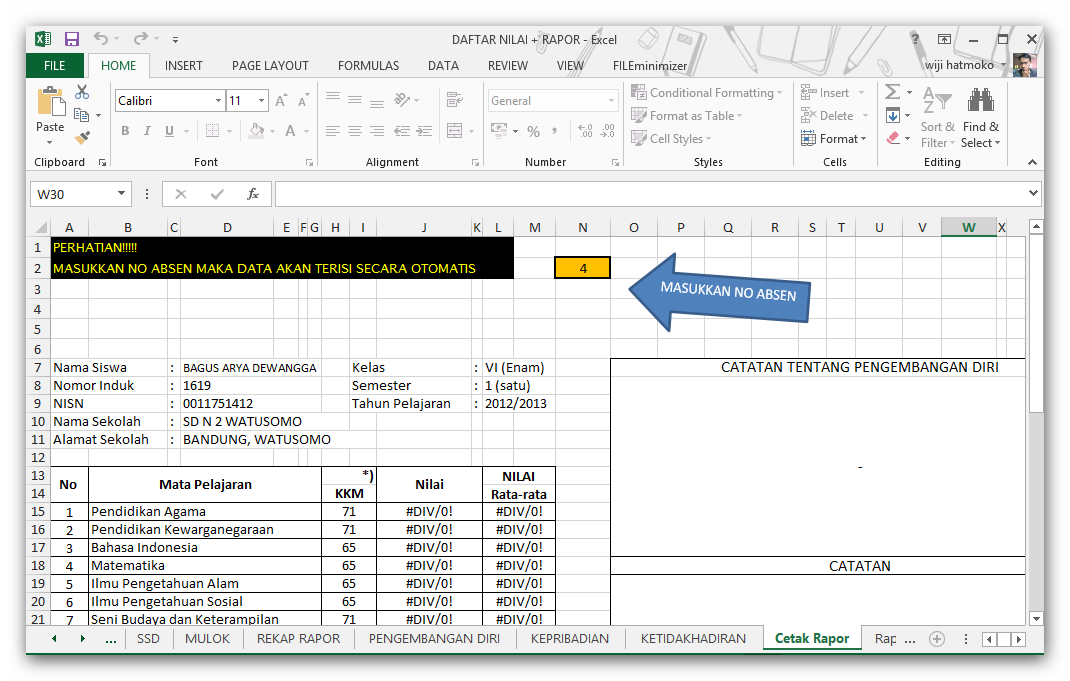Screen dimensions: 1070x681
Task: Switch to FORMULAS ribbon tab
Action: [x=368, y=66]
